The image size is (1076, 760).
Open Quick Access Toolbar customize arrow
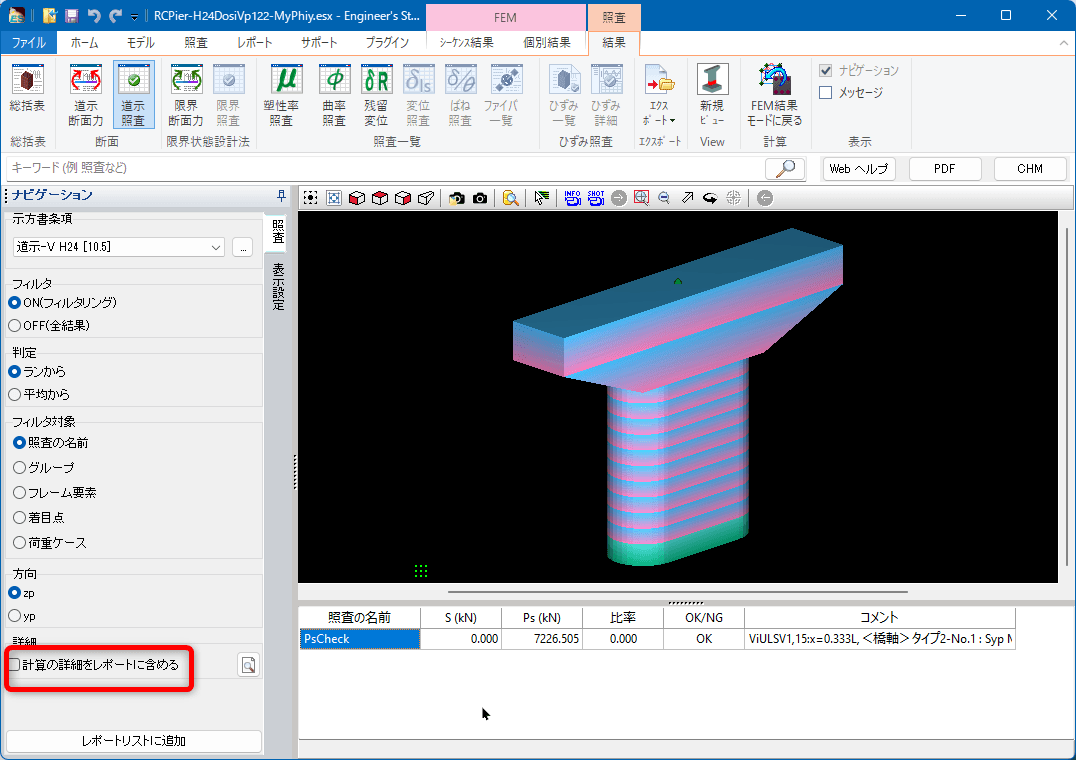pyautogui.click(x=135, y=16)
